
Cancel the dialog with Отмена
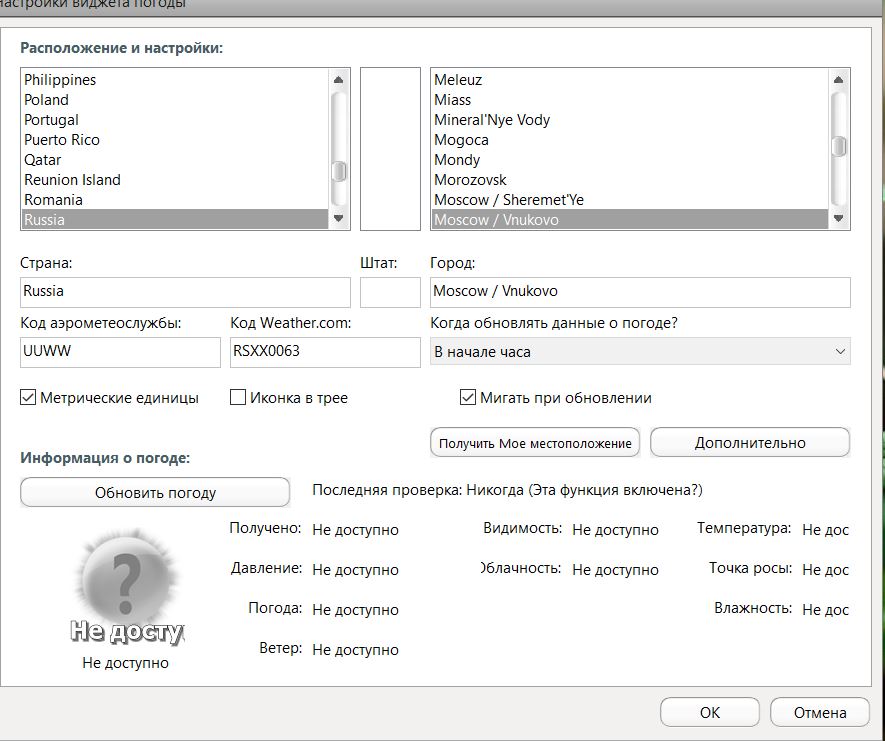(x=819, y=713)
